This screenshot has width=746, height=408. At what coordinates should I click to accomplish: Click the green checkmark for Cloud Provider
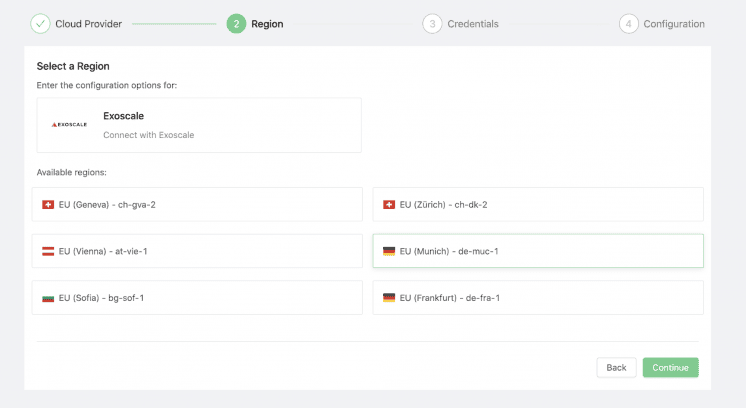pyautogui.click(x=40, y=24)
